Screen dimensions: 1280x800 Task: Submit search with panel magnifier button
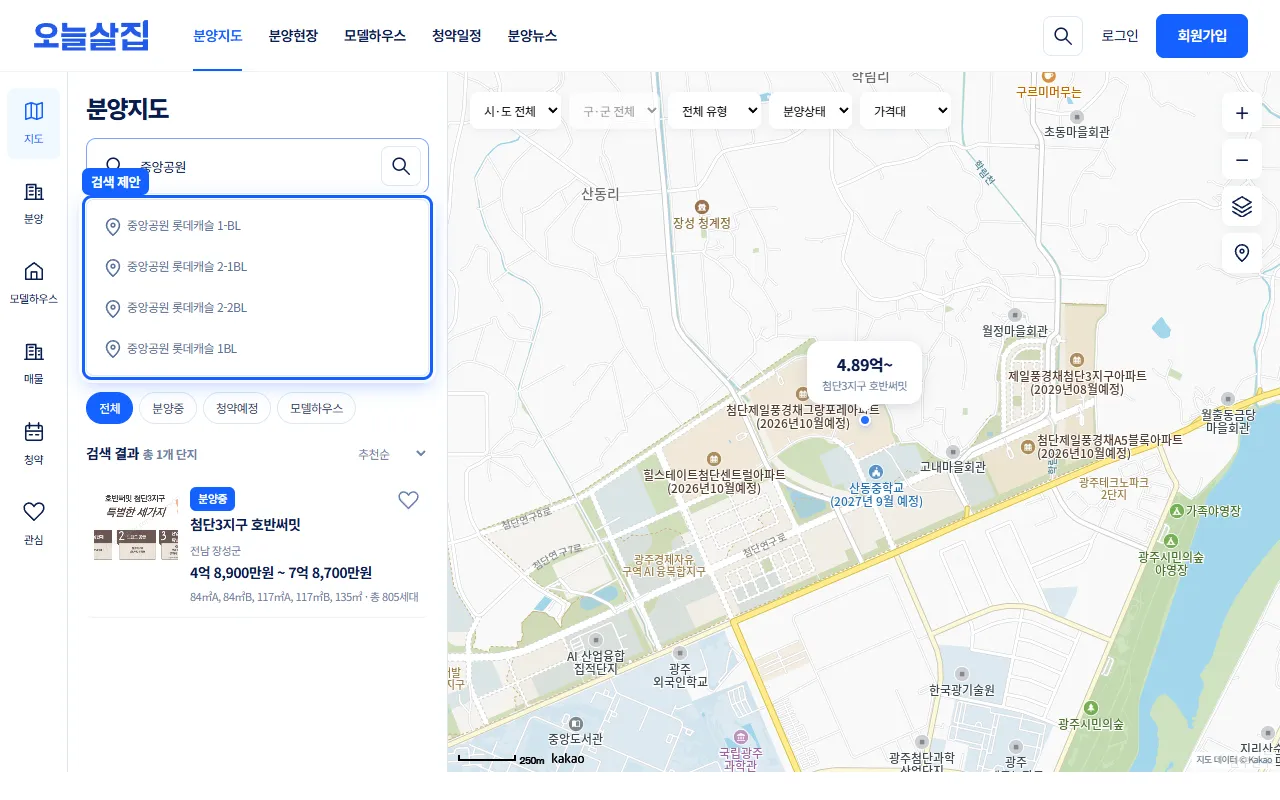(401, 166)
